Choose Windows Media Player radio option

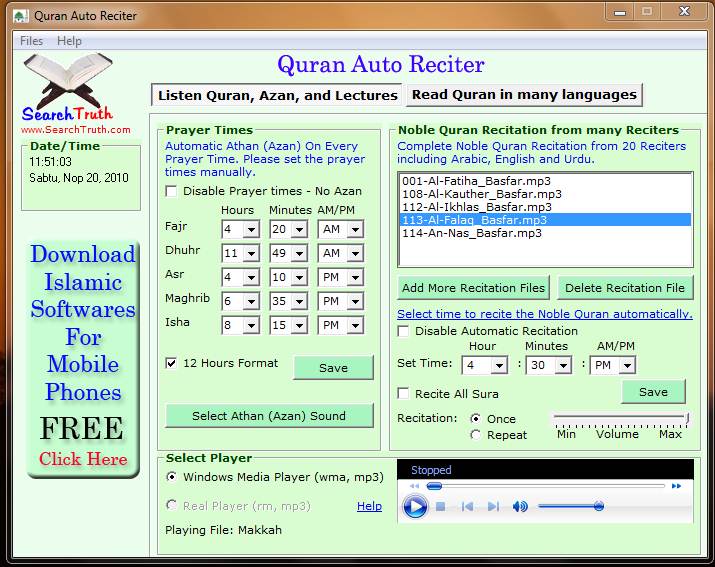[x=171, y=477]
